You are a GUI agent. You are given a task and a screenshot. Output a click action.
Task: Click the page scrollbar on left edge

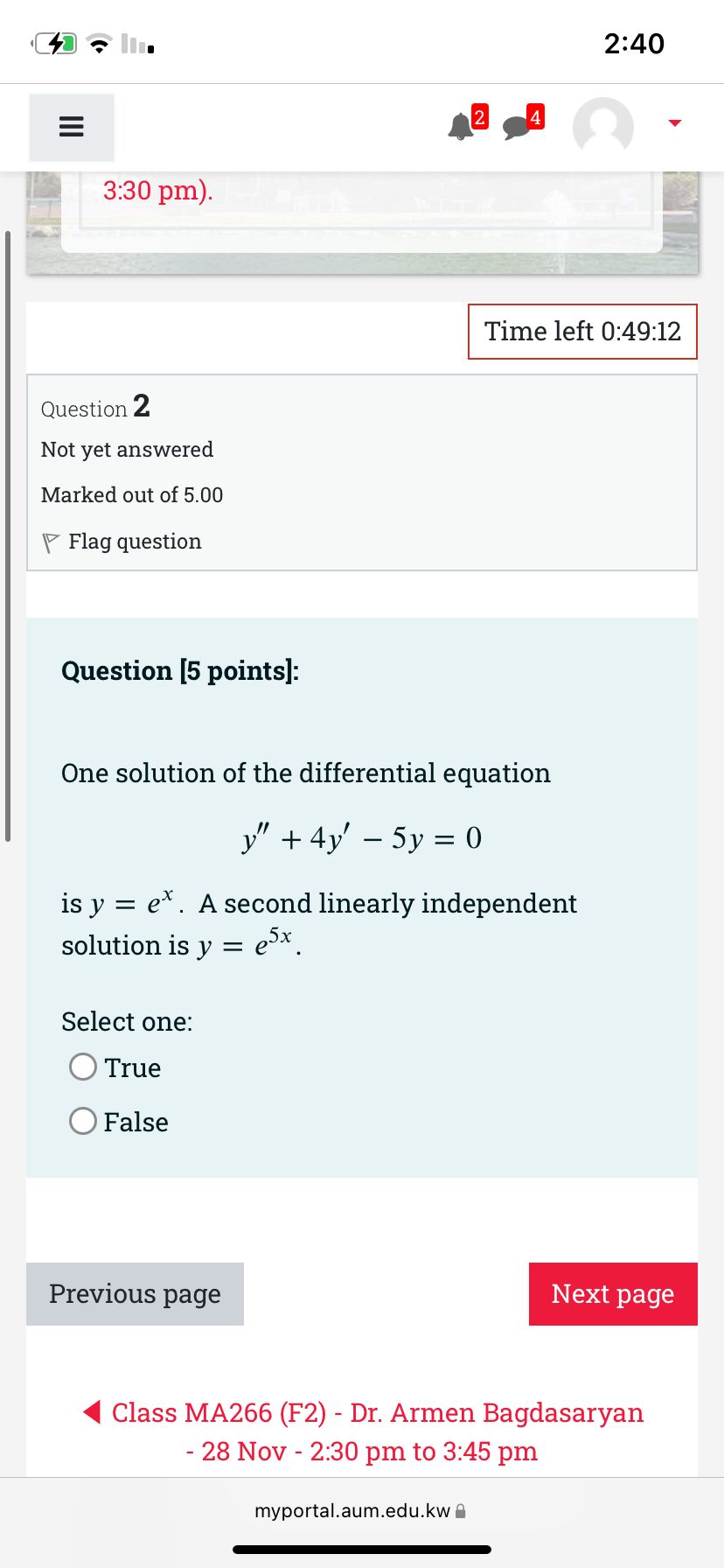8,535
